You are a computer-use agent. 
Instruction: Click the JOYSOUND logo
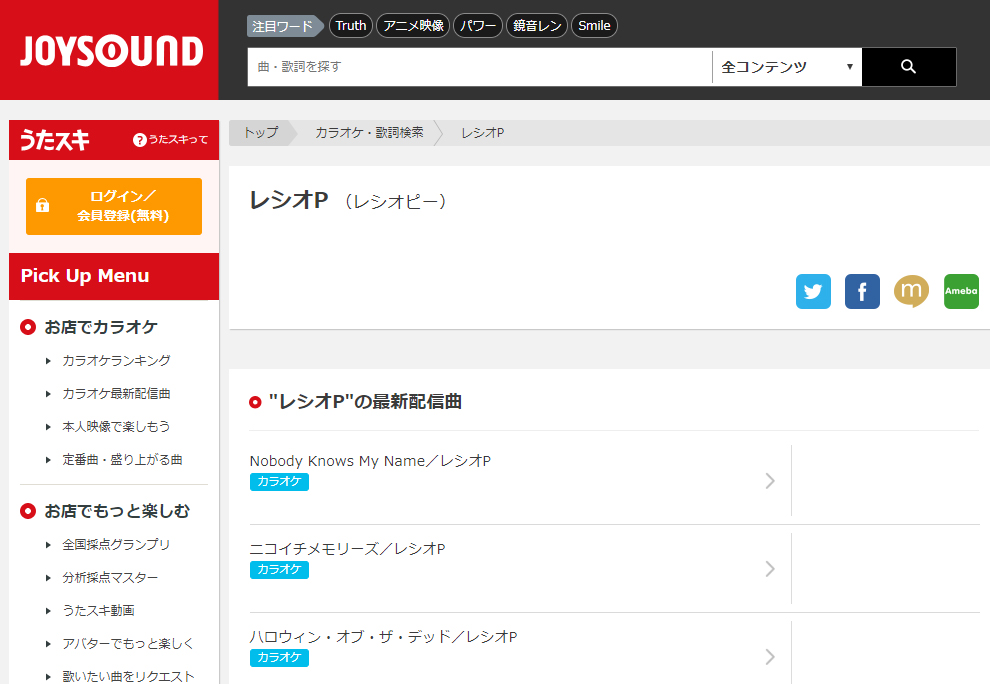click(110, 50)
